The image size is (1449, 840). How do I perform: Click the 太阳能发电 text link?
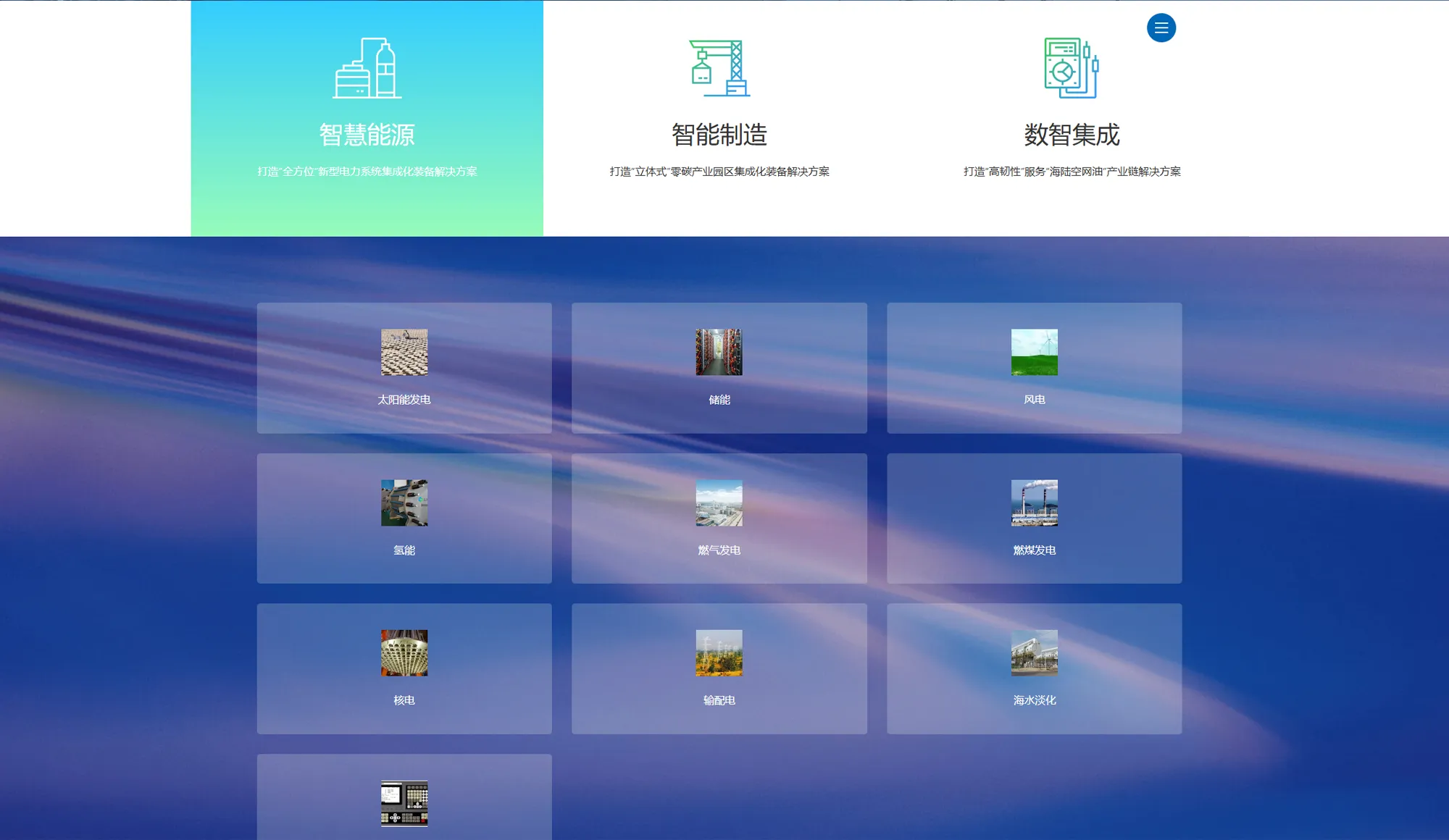click(404, 400)
